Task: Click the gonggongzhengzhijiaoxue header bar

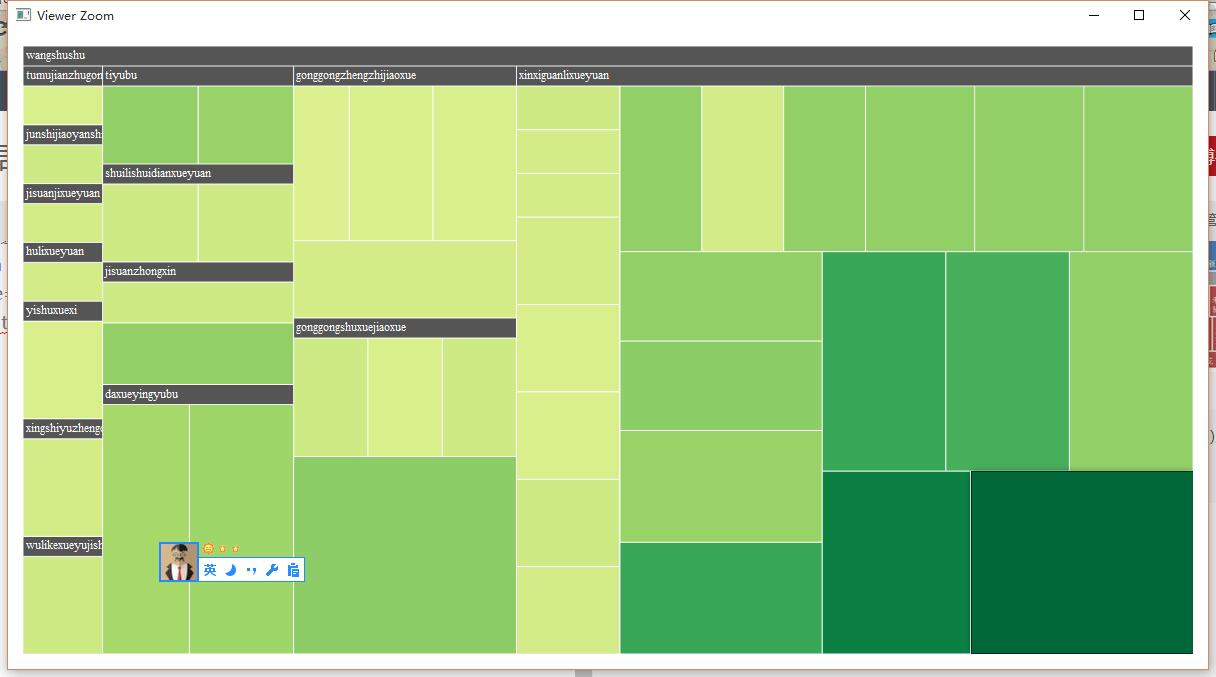Action: pos(404,75)
